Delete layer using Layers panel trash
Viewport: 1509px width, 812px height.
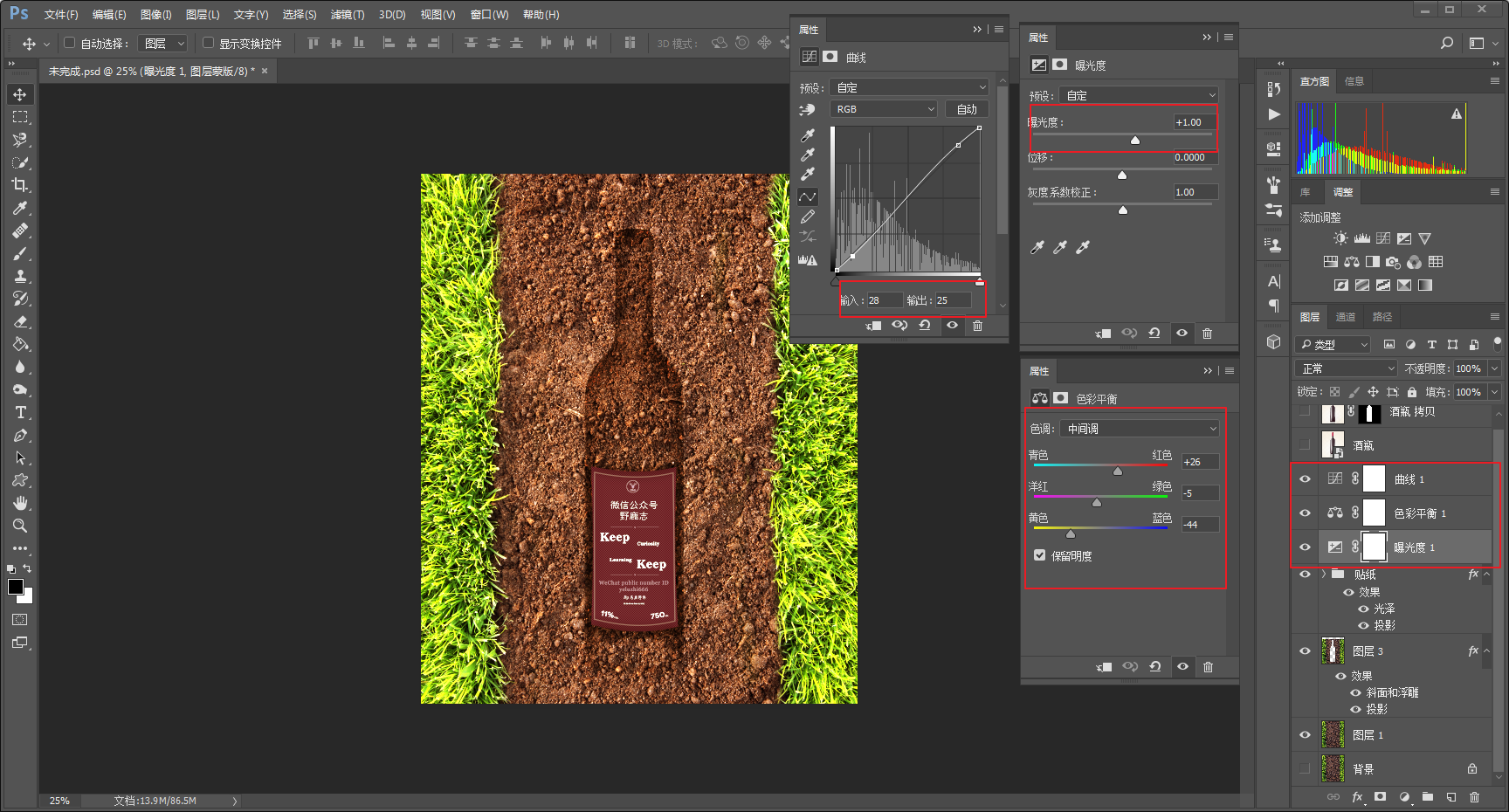(x=1474, y=796)
